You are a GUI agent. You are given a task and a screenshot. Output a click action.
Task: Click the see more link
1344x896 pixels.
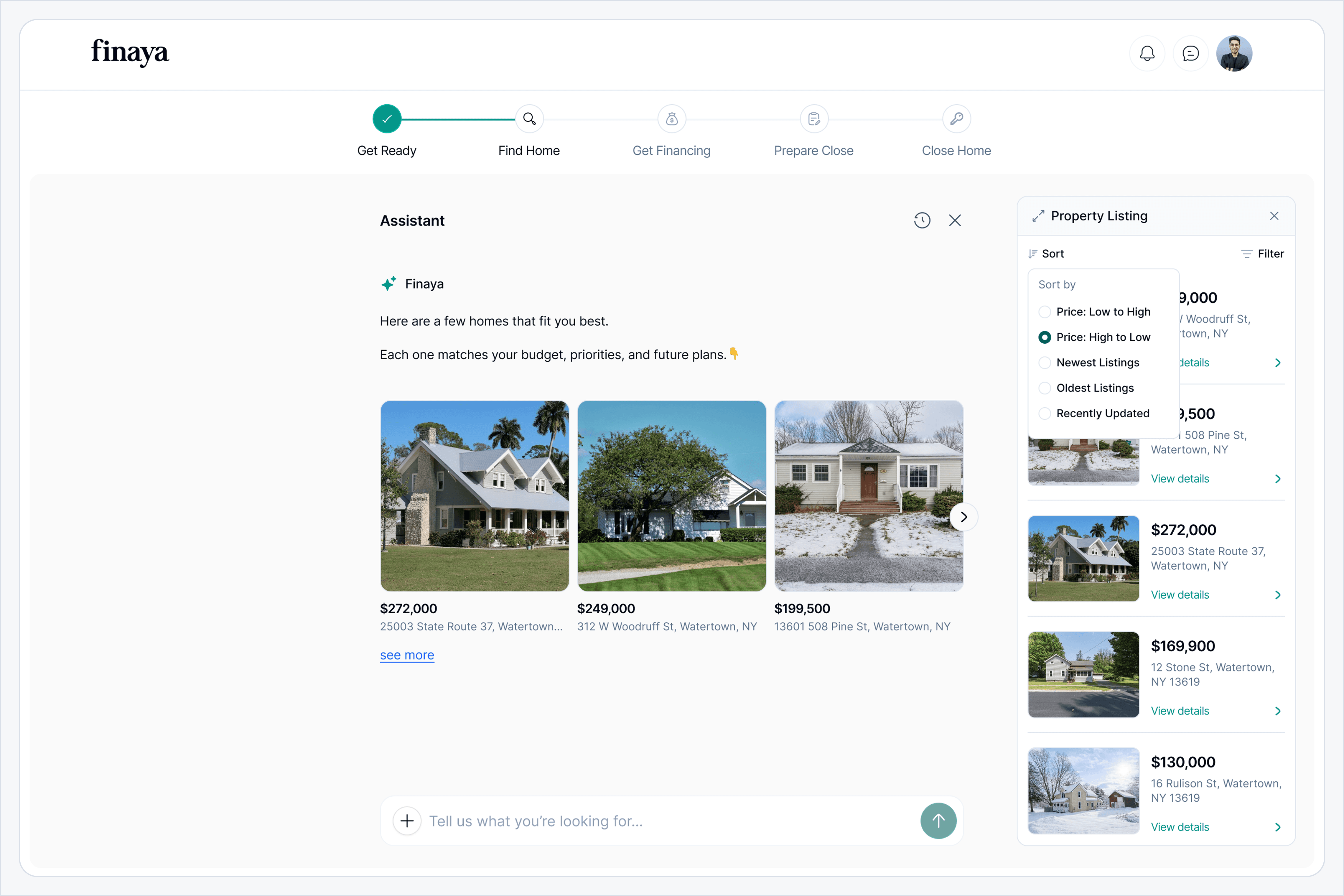[407, 655]
